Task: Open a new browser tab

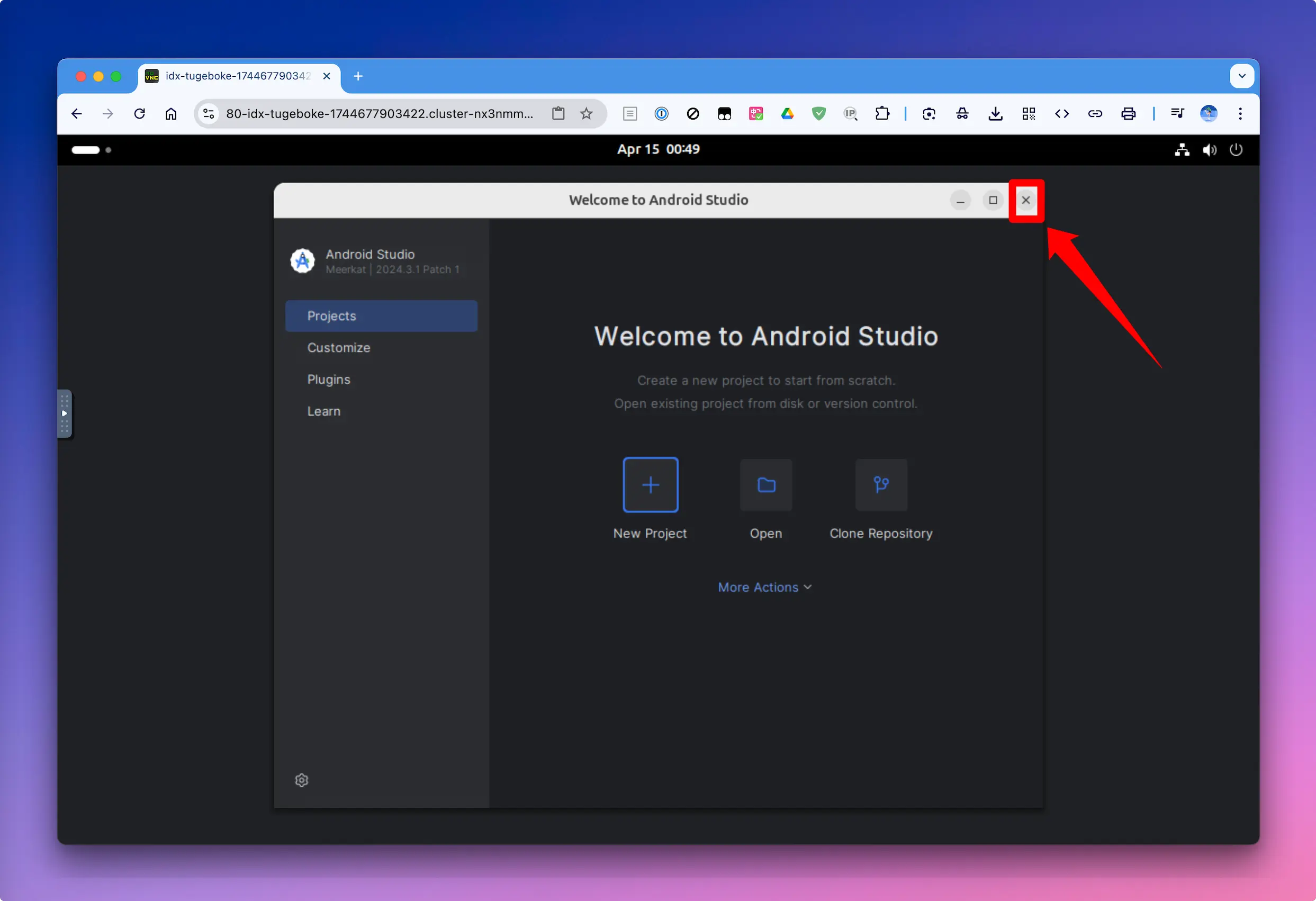Action: point(358,76)
